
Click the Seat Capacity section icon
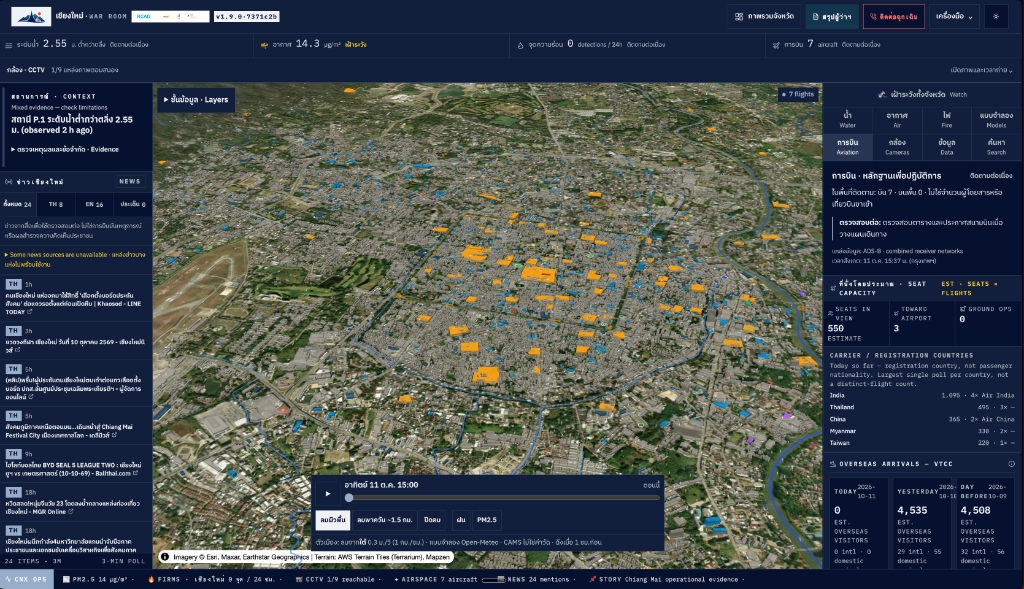(x=833, y=288)
